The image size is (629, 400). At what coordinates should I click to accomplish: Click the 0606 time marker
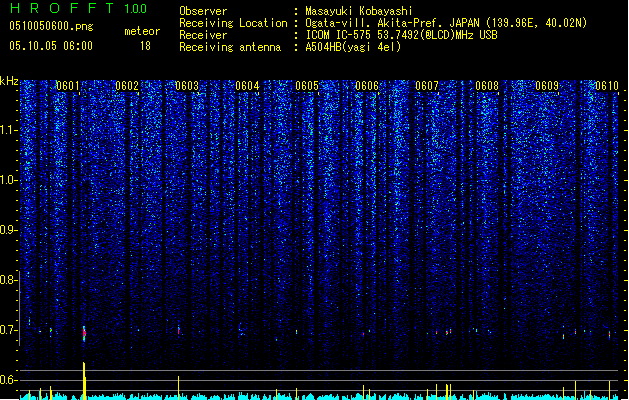point(367,86)
